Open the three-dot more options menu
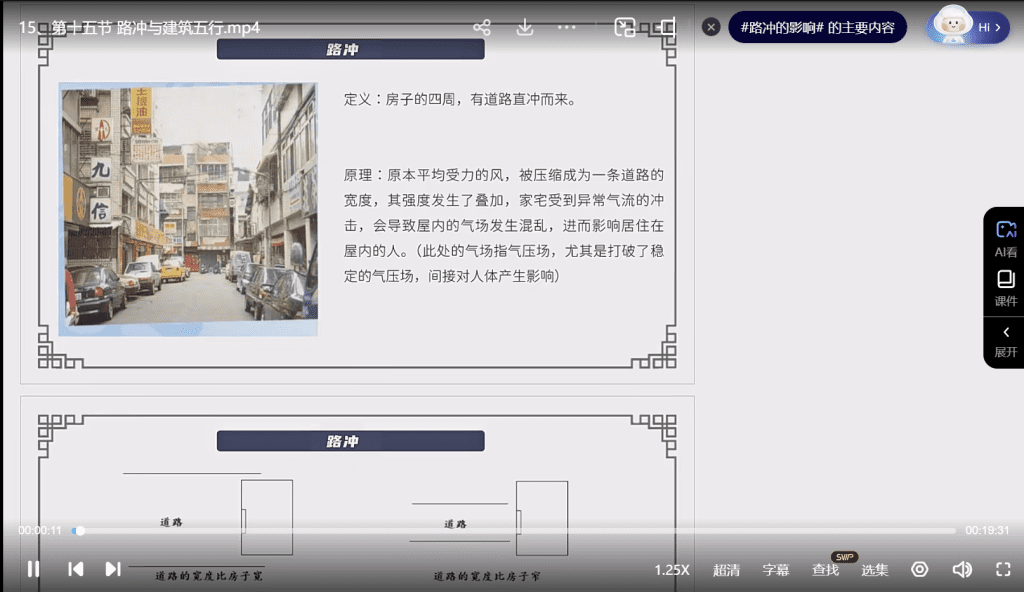The height and width of the screenshot is (592, 1024). point(567,27)
